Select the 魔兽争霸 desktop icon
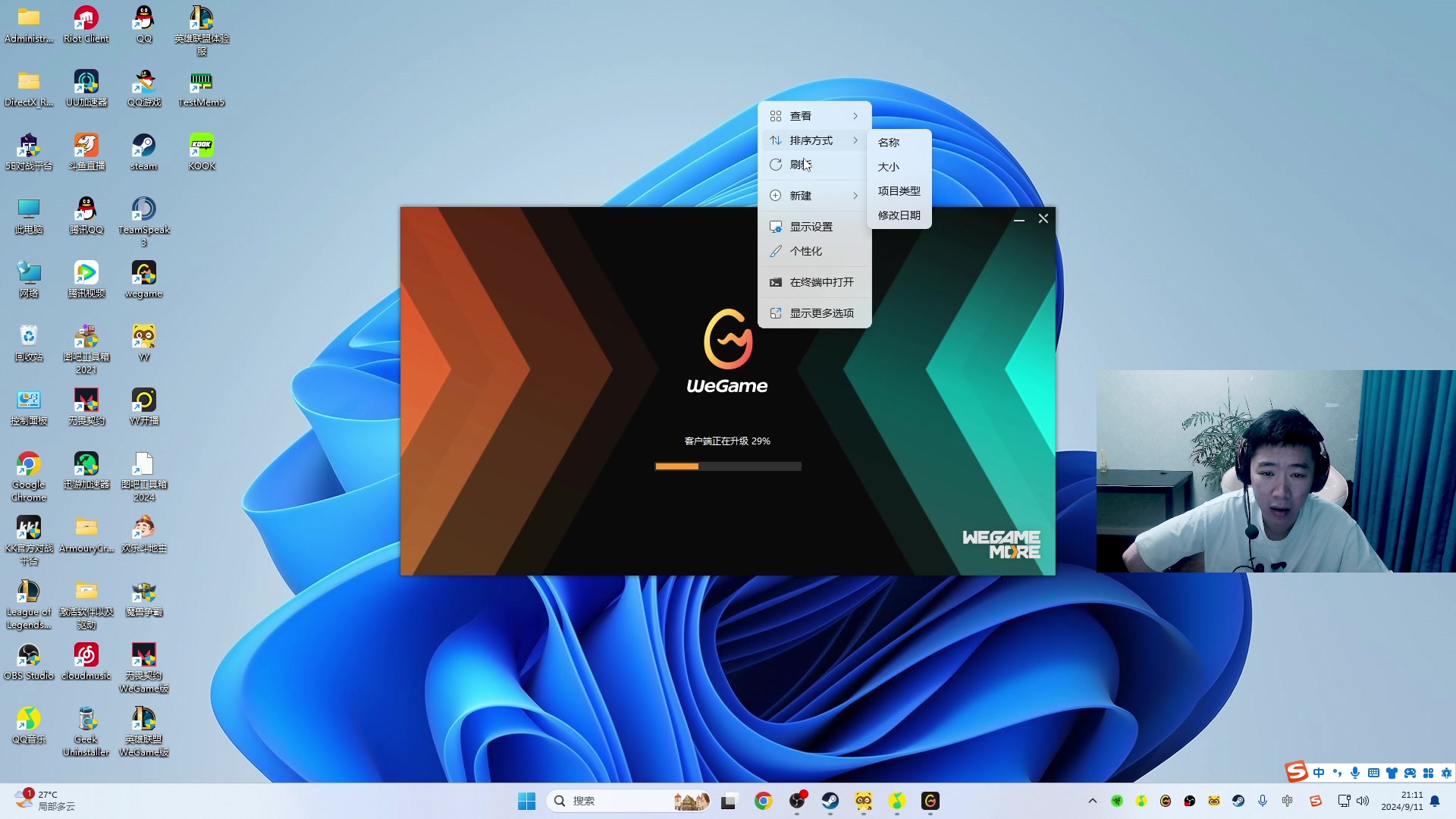The height and width of the screenshot is (819, 1456). [143, 598]
